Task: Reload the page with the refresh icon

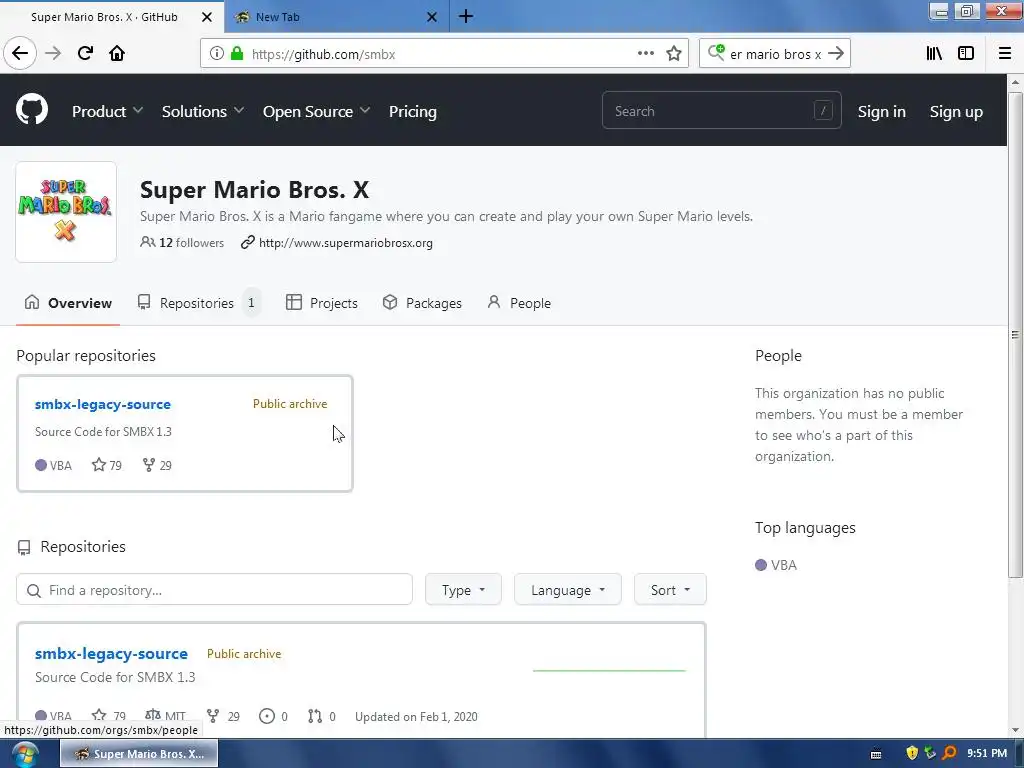Action: coord(85,54)
